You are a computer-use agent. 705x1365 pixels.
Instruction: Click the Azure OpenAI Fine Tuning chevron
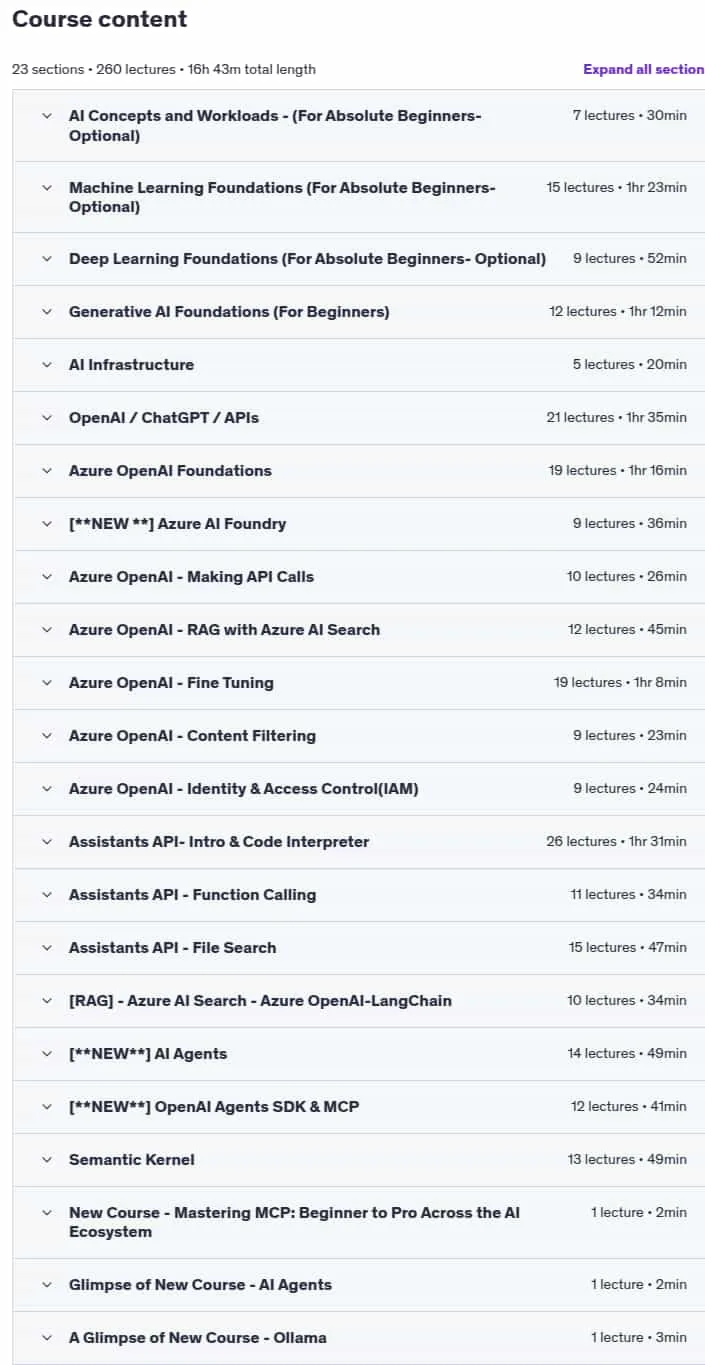(47, 683)
